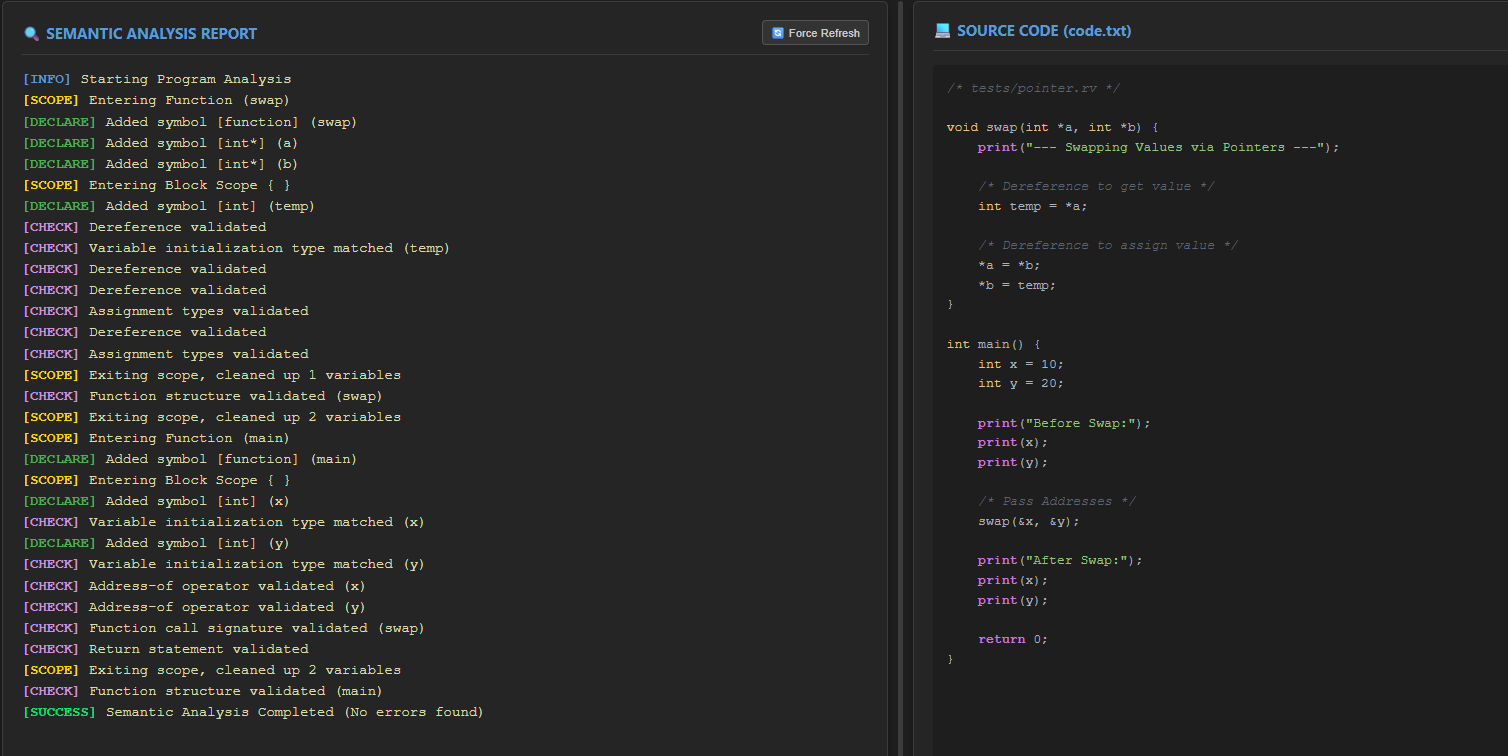Screen dimensions: 1508x756
Task: Click comment Dereference to get value
Action: point(1096,186)
